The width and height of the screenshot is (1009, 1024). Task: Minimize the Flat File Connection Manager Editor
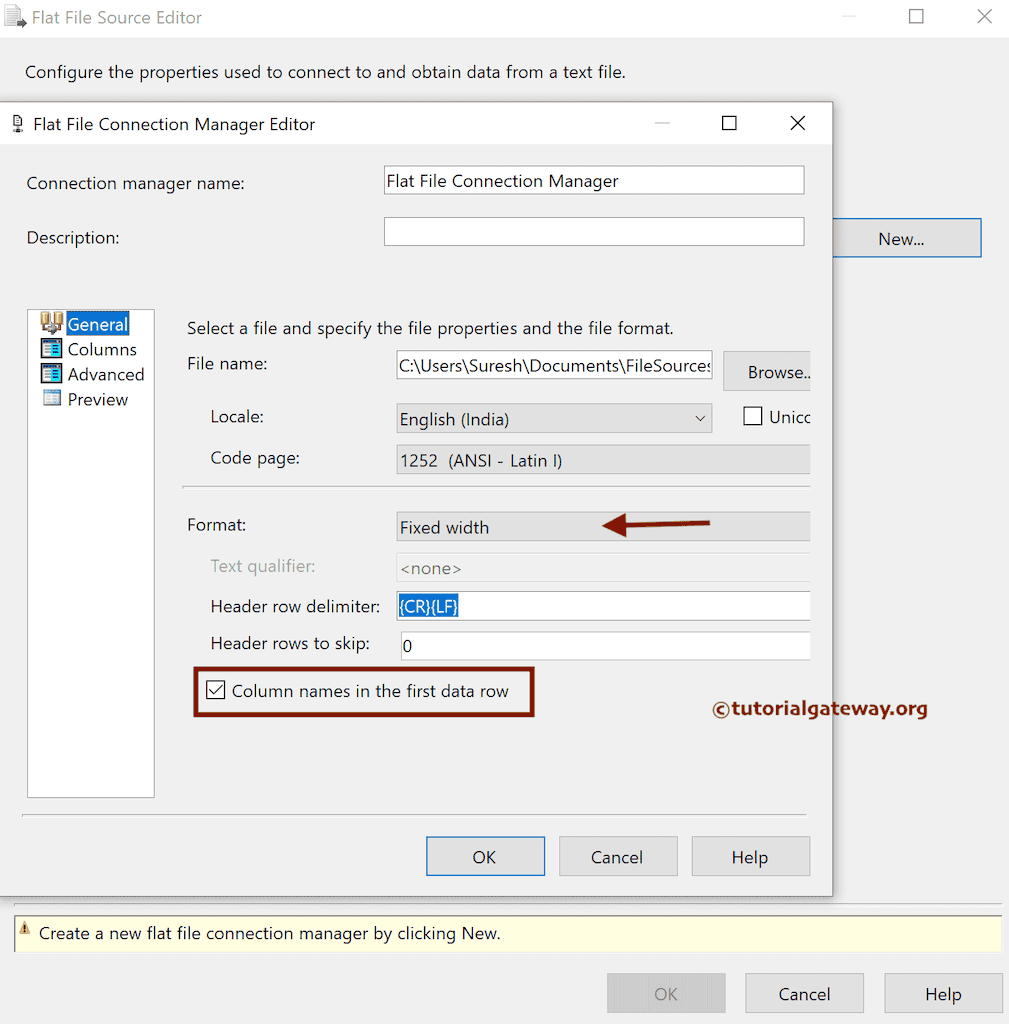(662, 123)
